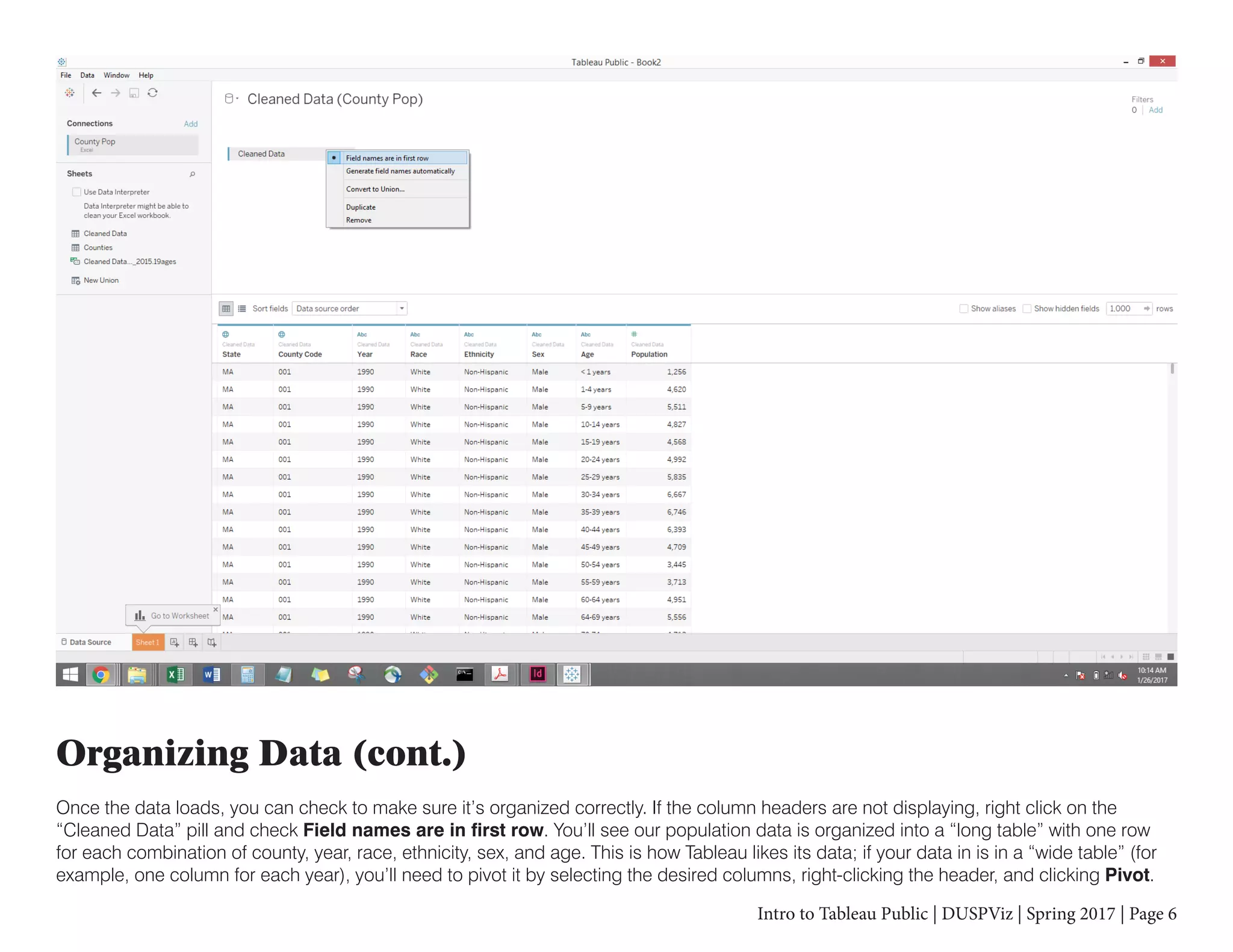Switch to the Sheet 1 tab
Viewport: 1233px width, 952px height.
click(148, 642)
